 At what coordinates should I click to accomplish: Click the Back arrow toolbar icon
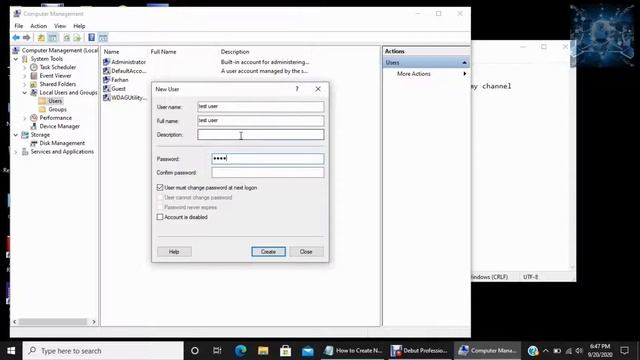[16, 38]
